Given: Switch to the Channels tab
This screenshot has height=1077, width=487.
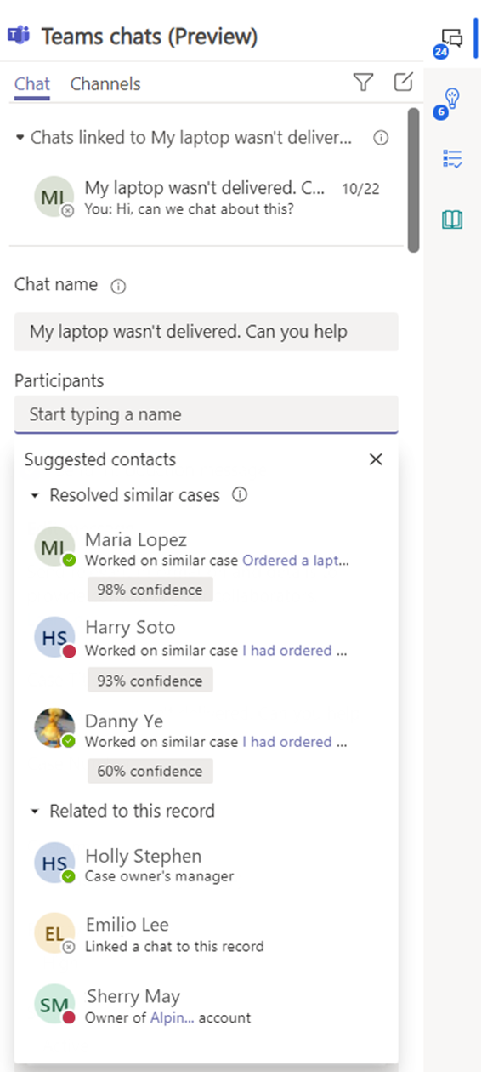Looking at the screenshot, I should (x=105, y=84).
